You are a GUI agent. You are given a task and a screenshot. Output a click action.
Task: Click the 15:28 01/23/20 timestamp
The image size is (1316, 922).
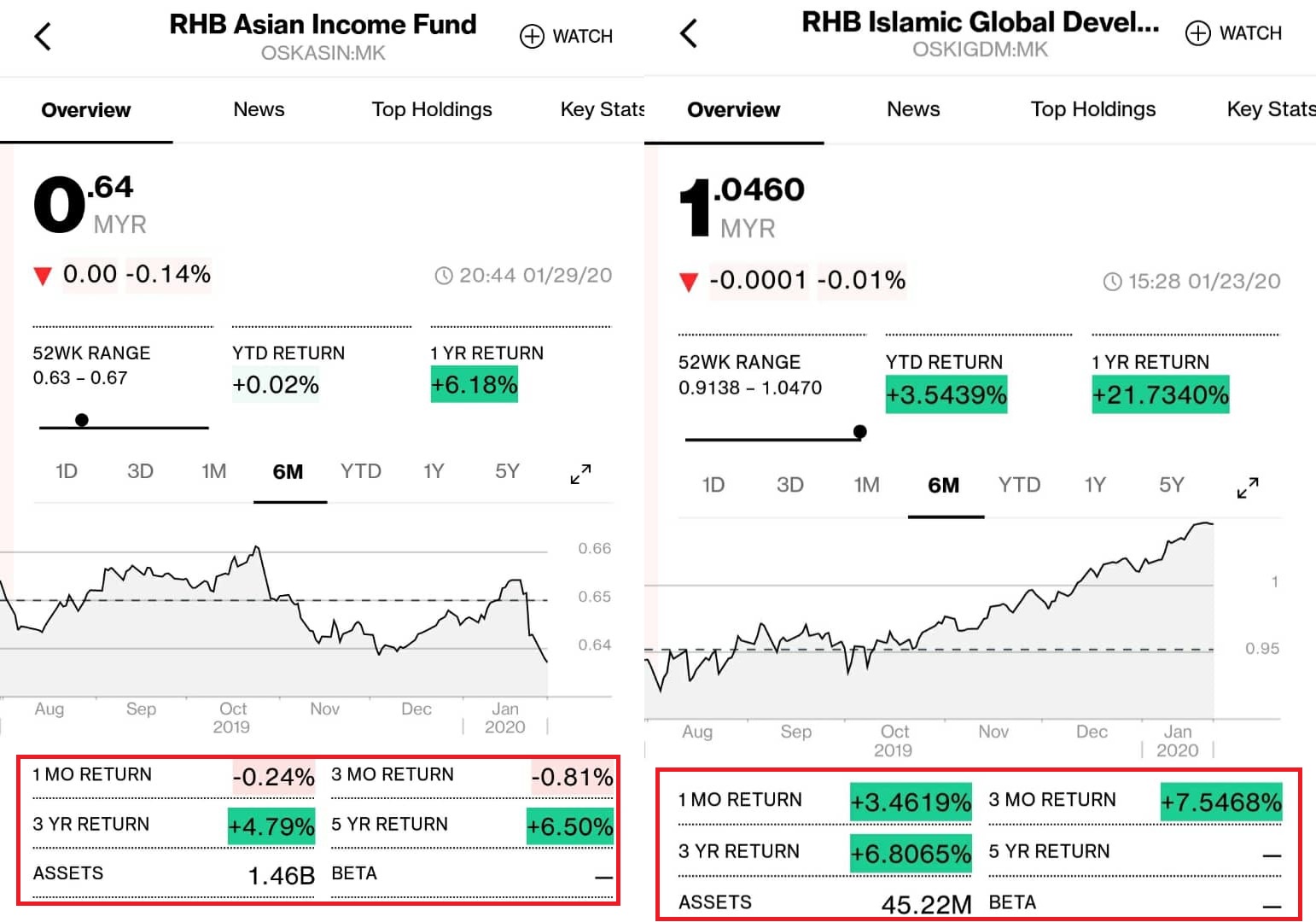(x=1191, y=281)
